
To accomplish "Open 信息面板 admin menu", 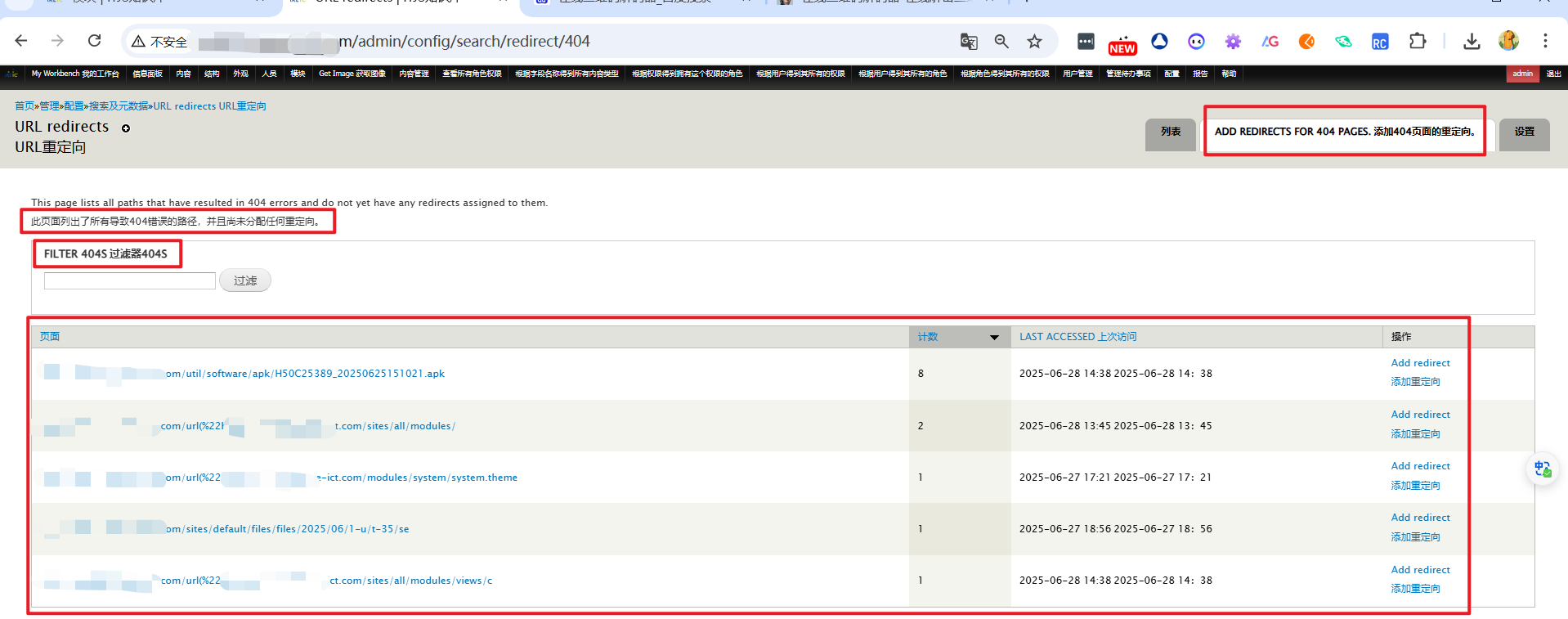I will click(x=147, y=74).
